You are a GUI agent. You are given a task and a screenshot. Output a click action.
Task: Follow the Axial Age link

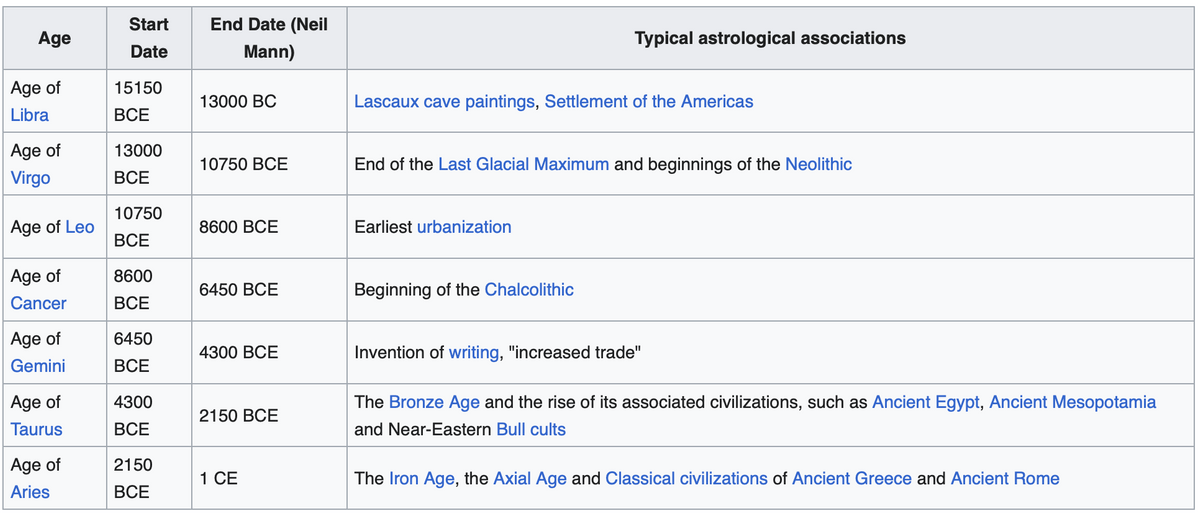(530, 478)
